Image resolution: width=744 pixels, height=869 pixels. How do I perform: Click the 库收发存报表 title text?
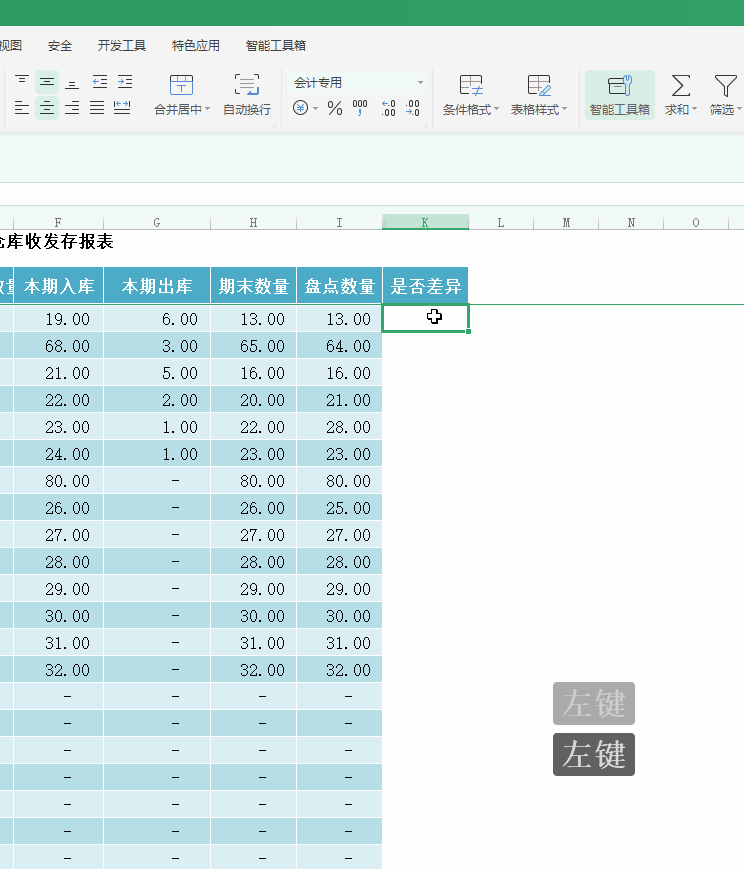59,242
